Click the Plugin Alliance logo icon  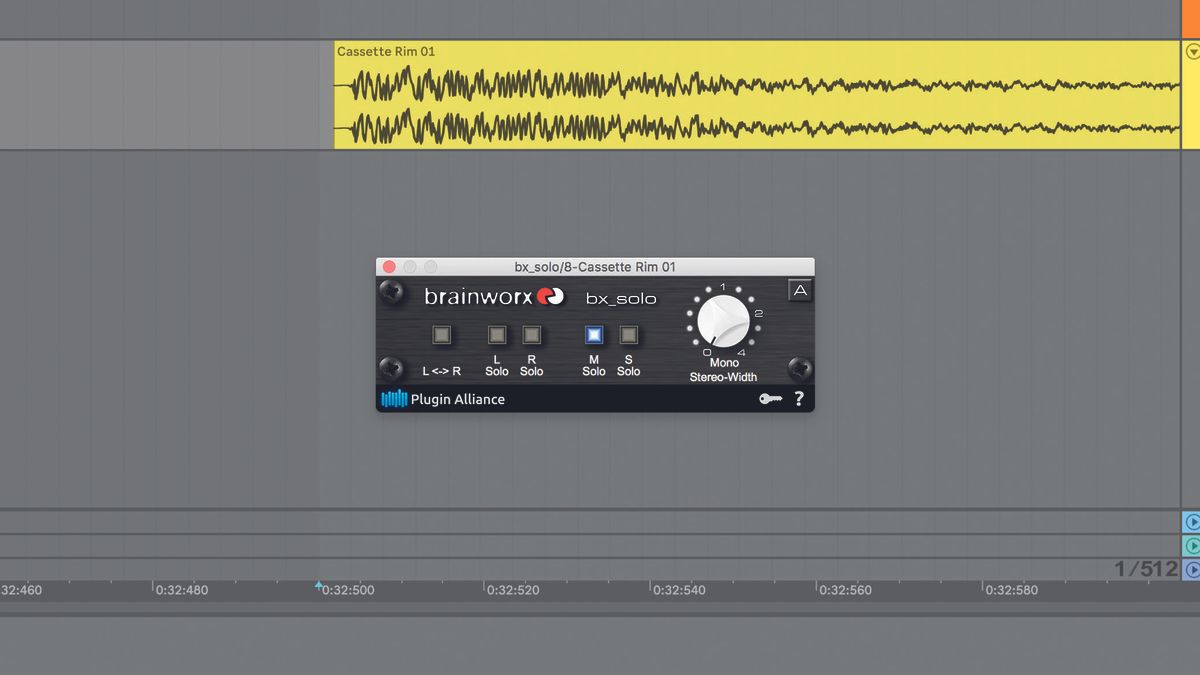(392, 398)
